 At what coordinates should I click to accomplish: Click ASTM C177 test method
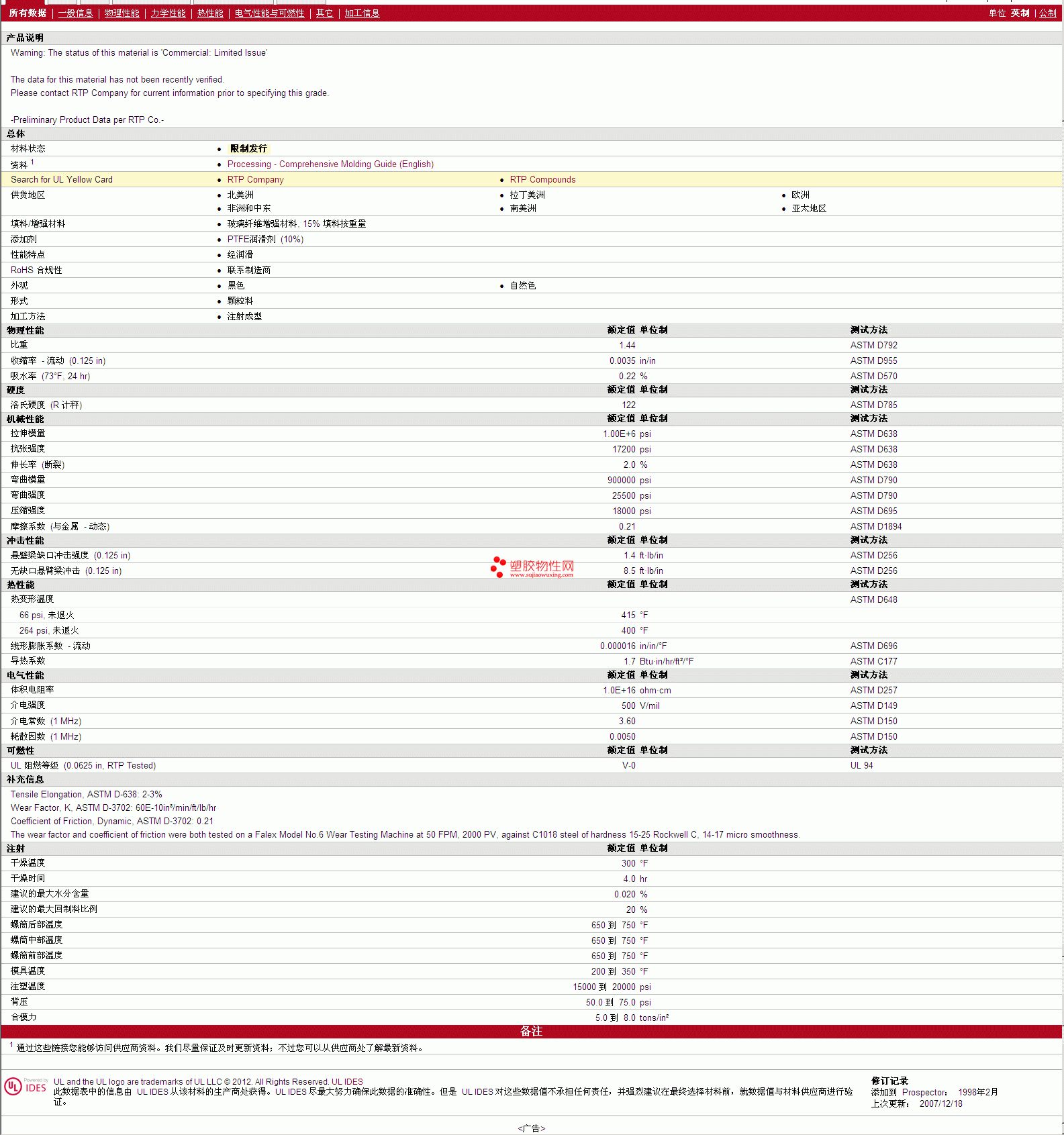[873, 661]
